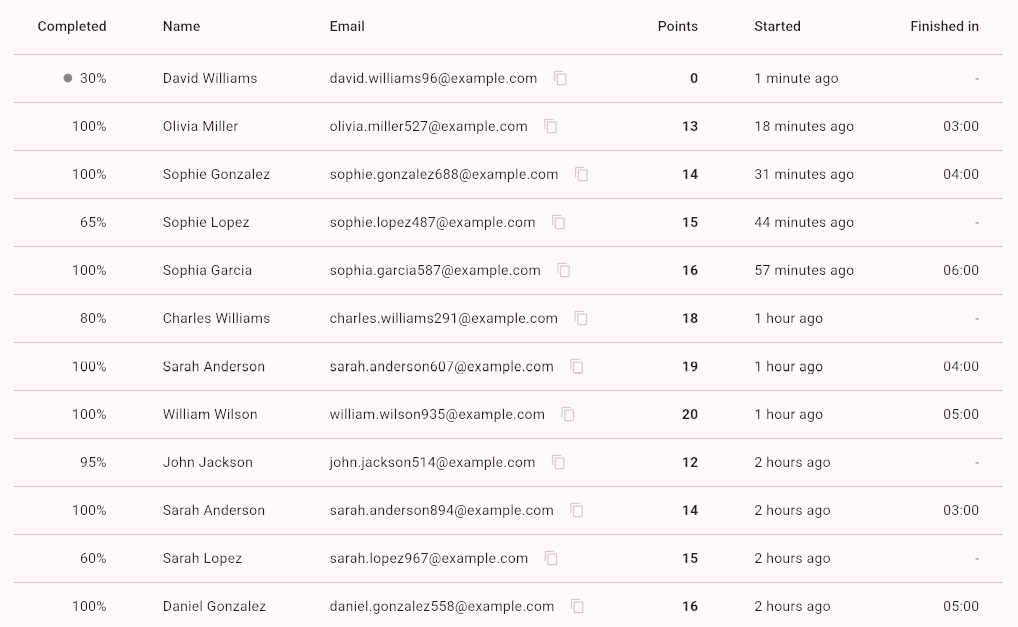
Task: Copy David Williams' email address
Action: pos(561,78)
